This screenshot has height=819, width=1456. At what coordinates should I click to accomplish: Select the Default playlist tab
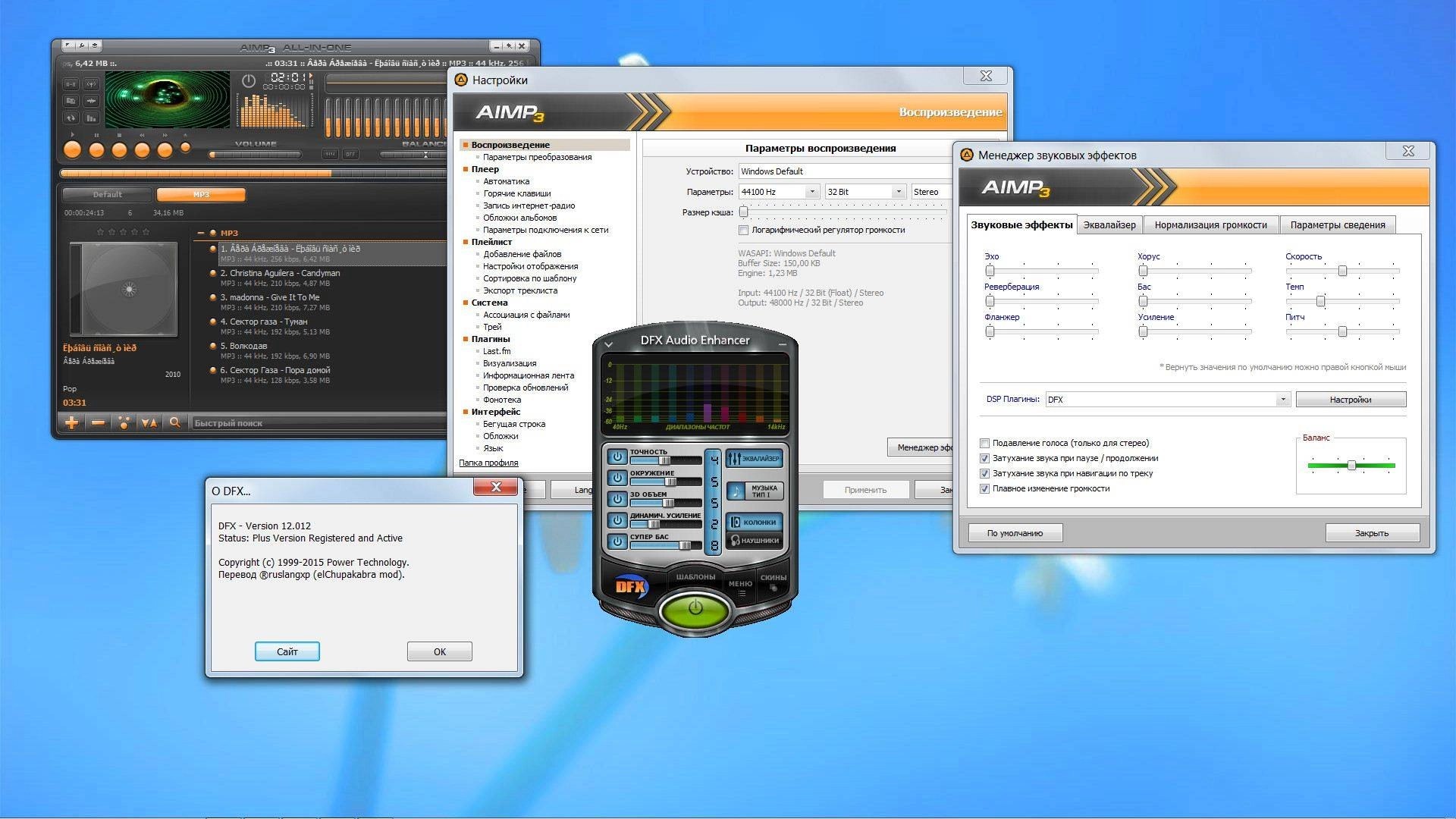click(107, 195)
